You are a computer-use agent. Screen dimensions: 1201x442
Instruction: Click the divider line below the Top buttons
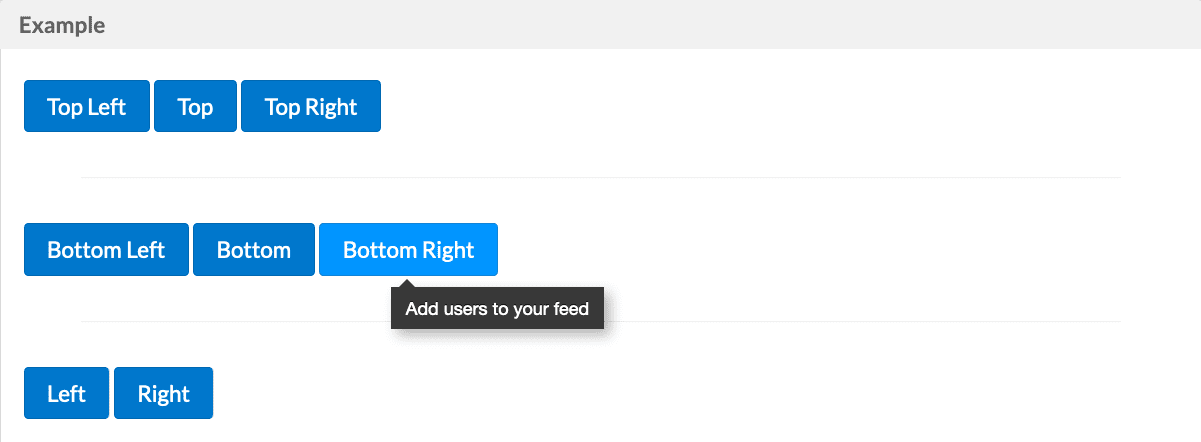(600, 177)
